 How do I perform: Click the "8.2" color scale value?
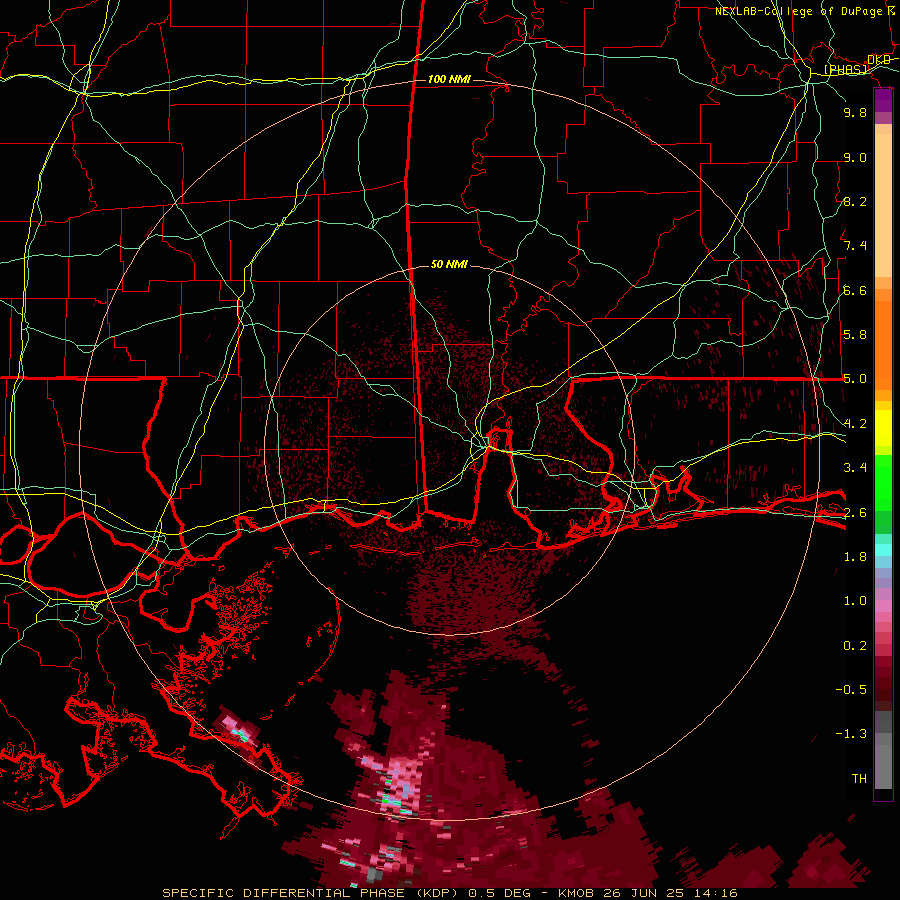pyautogui.click(x=855, y=201)
